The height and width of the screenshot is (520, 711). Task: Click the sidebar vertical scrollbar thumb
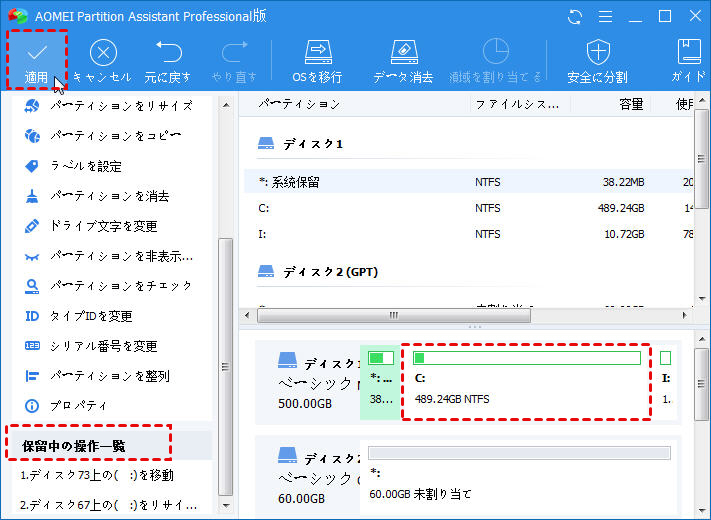click(x=226, y=367)
